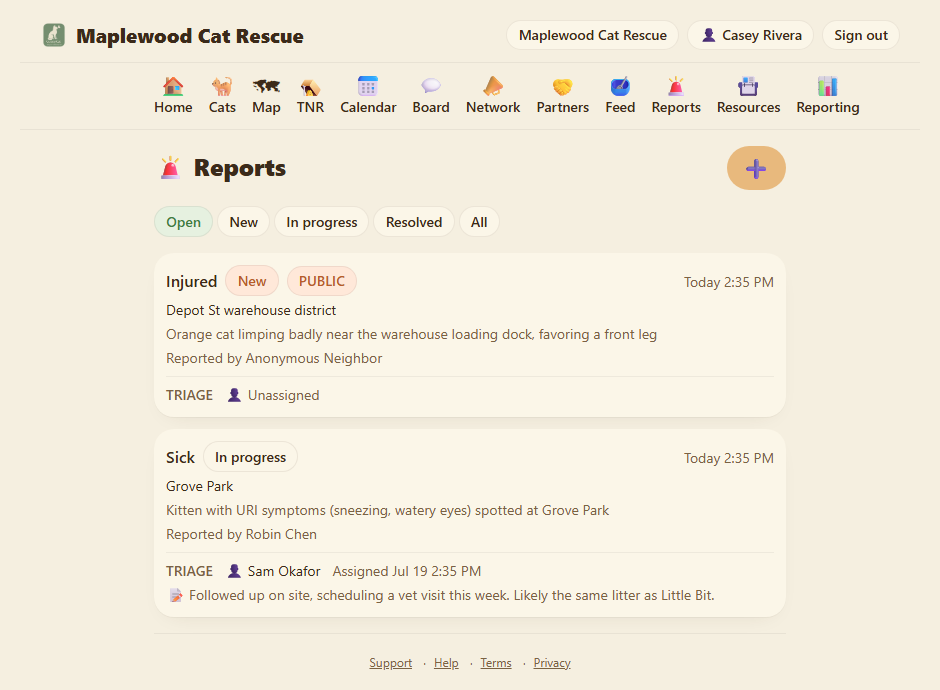The image size is (940, 690).
Task: Open the Cats nav icon
Action: click(222, 87)
